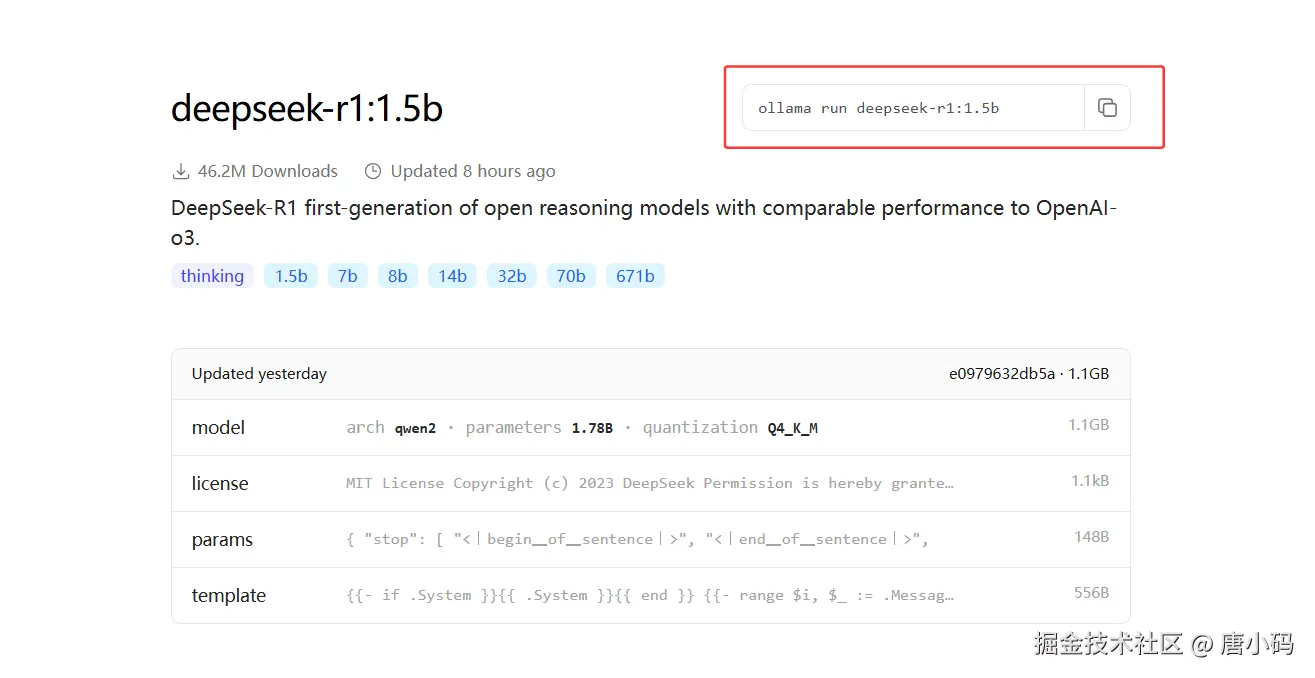Expand the params row details

(222, 539)
